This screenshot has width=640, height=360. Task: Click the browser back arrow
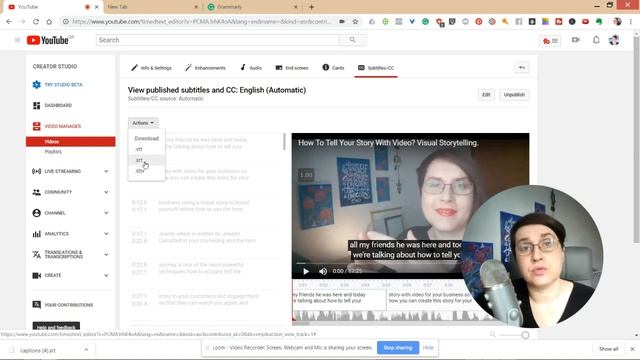[9, 22]
